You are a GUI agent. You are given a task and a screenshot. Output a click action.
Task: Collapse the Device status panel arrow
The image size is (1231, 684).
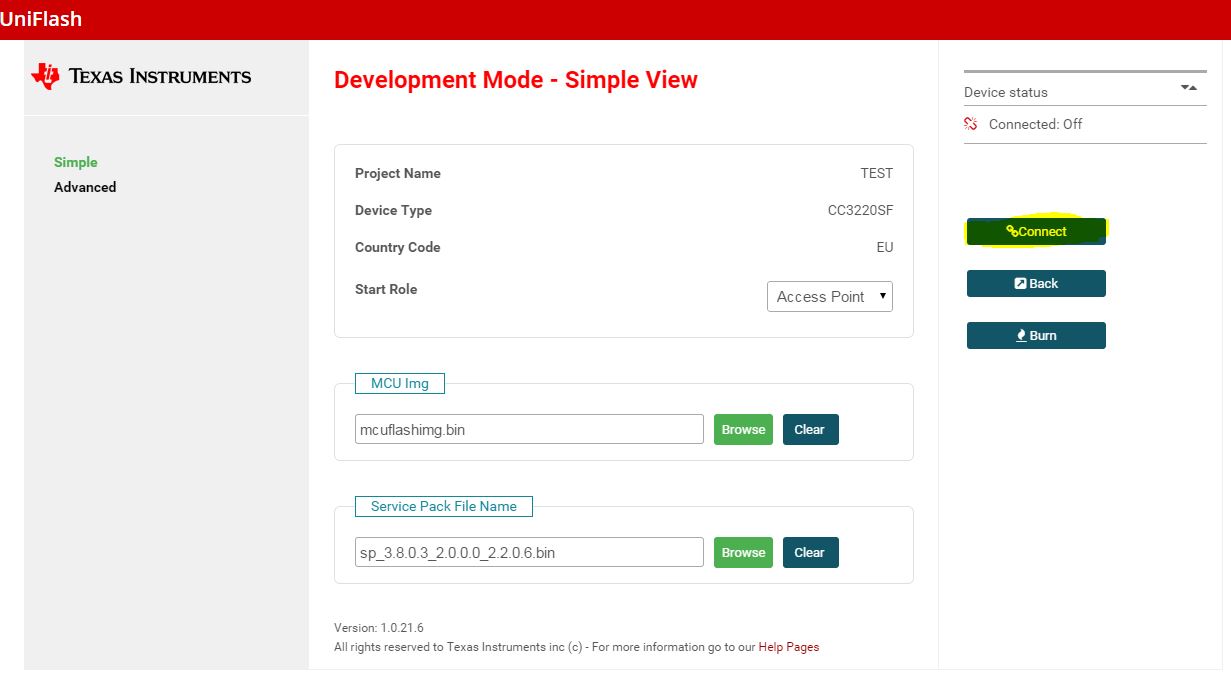pyautogui.click(x=1189, y=88)
